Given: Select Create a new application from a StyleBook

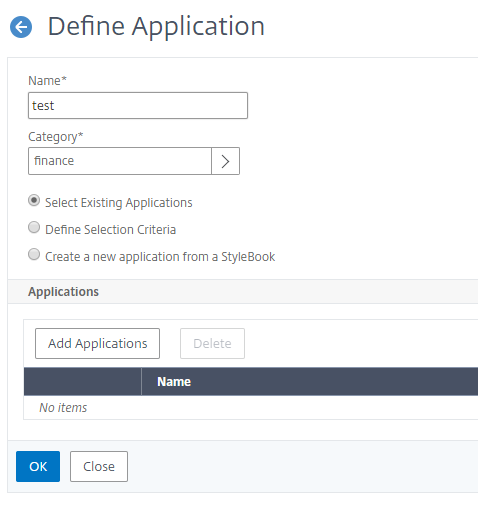Looking at the screenshot, I should point(34,255).
